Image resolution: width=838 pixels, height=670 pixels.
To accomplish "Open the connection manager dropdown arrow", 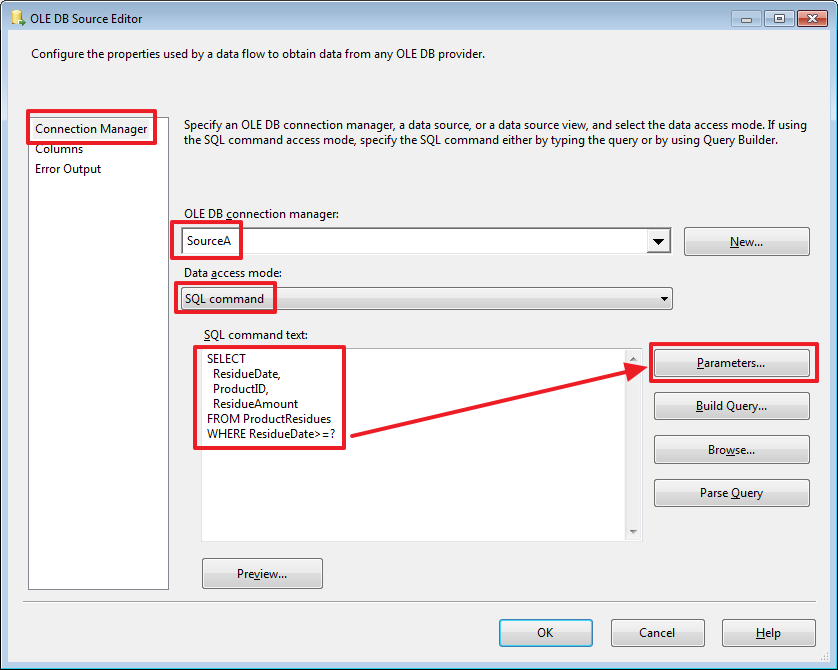I will pyautogui.click(x=659, y=241).
